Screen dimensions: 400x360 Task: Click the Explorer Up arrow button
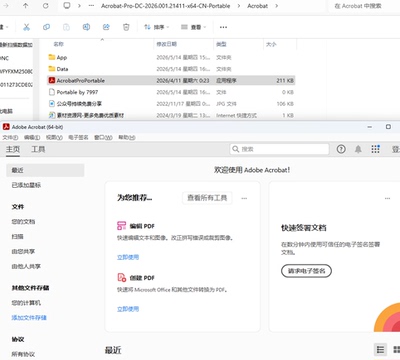click(26, 6)
